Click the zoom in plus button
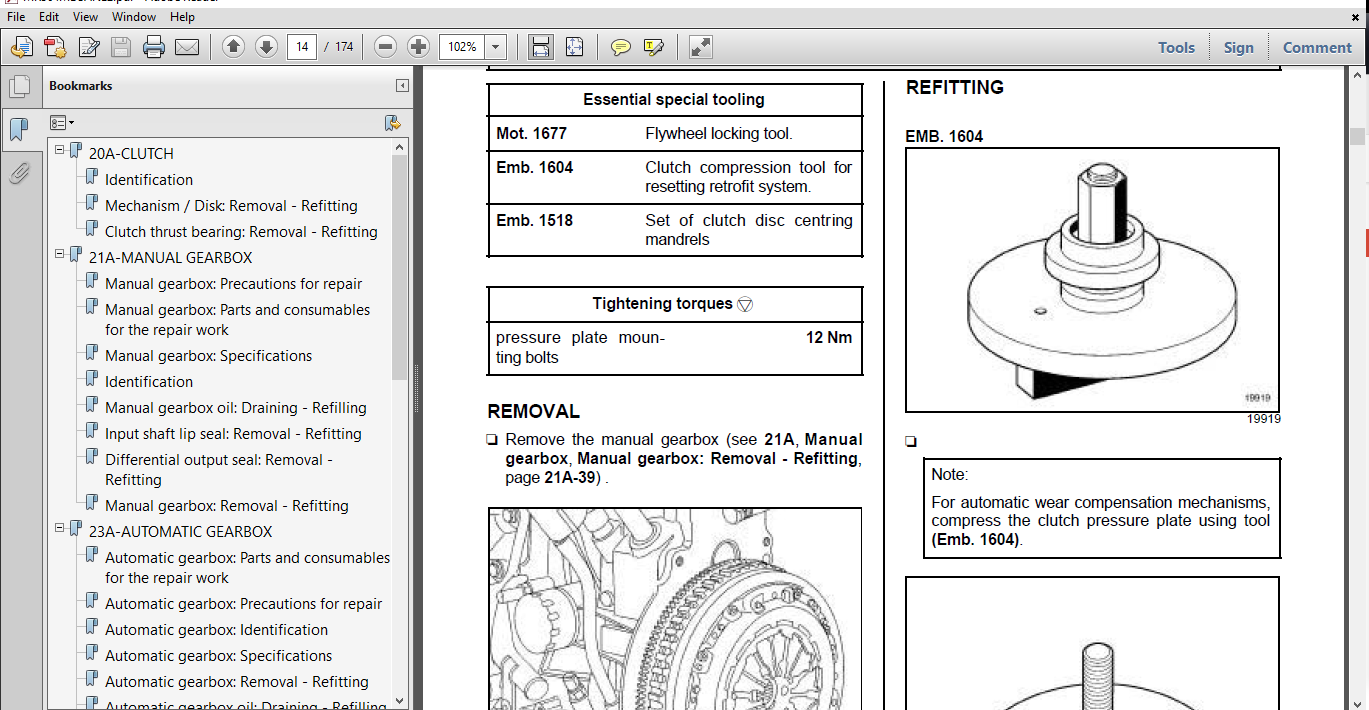 pos(418,47)
